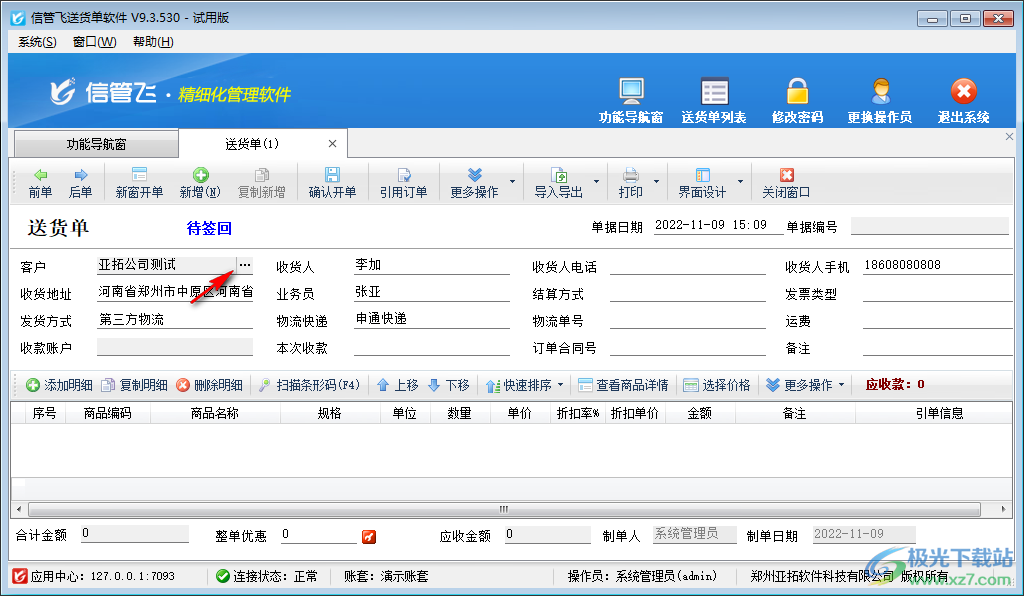Screen dimensions: 1024x596
Task: Click the customer ellipsis lookup button
Action: (245, 265)
